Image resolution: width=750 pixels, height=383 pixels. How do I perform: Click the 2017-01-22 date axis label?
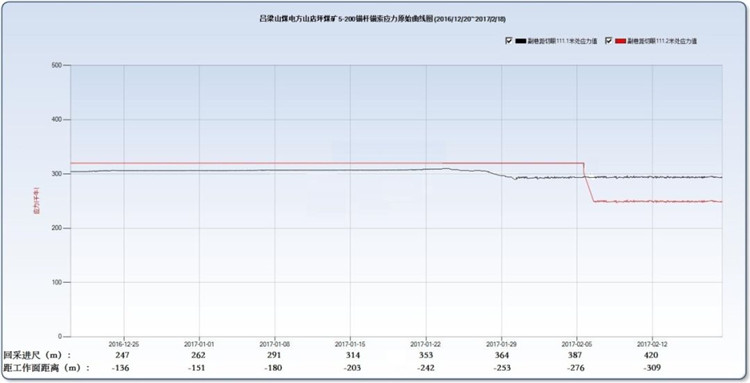426,343
